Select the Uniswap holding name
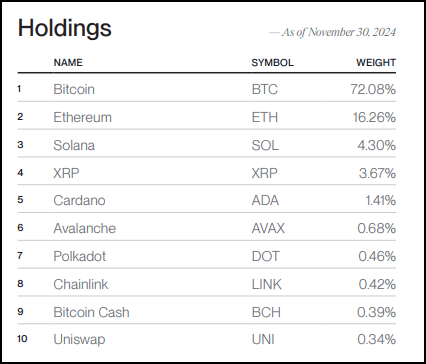 tap(79, 339)
